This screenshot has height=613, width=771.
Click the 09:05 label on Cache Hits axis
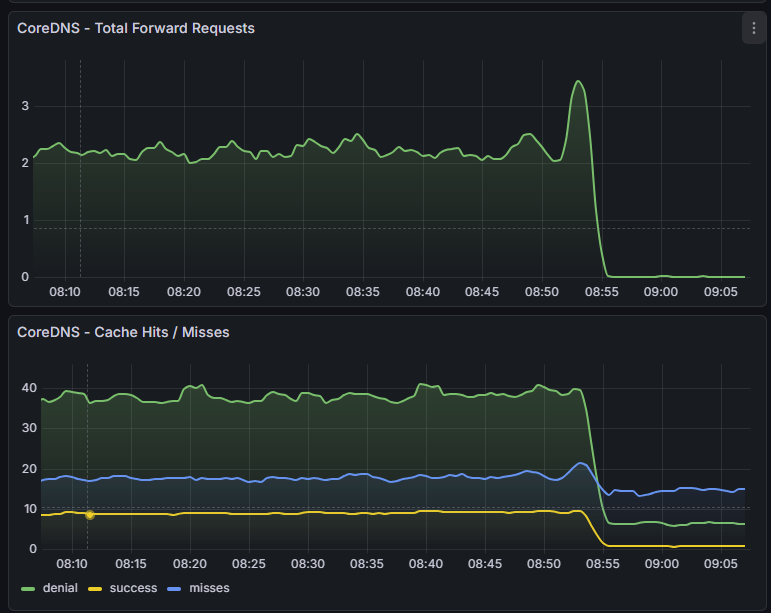(x=721, y=564)
